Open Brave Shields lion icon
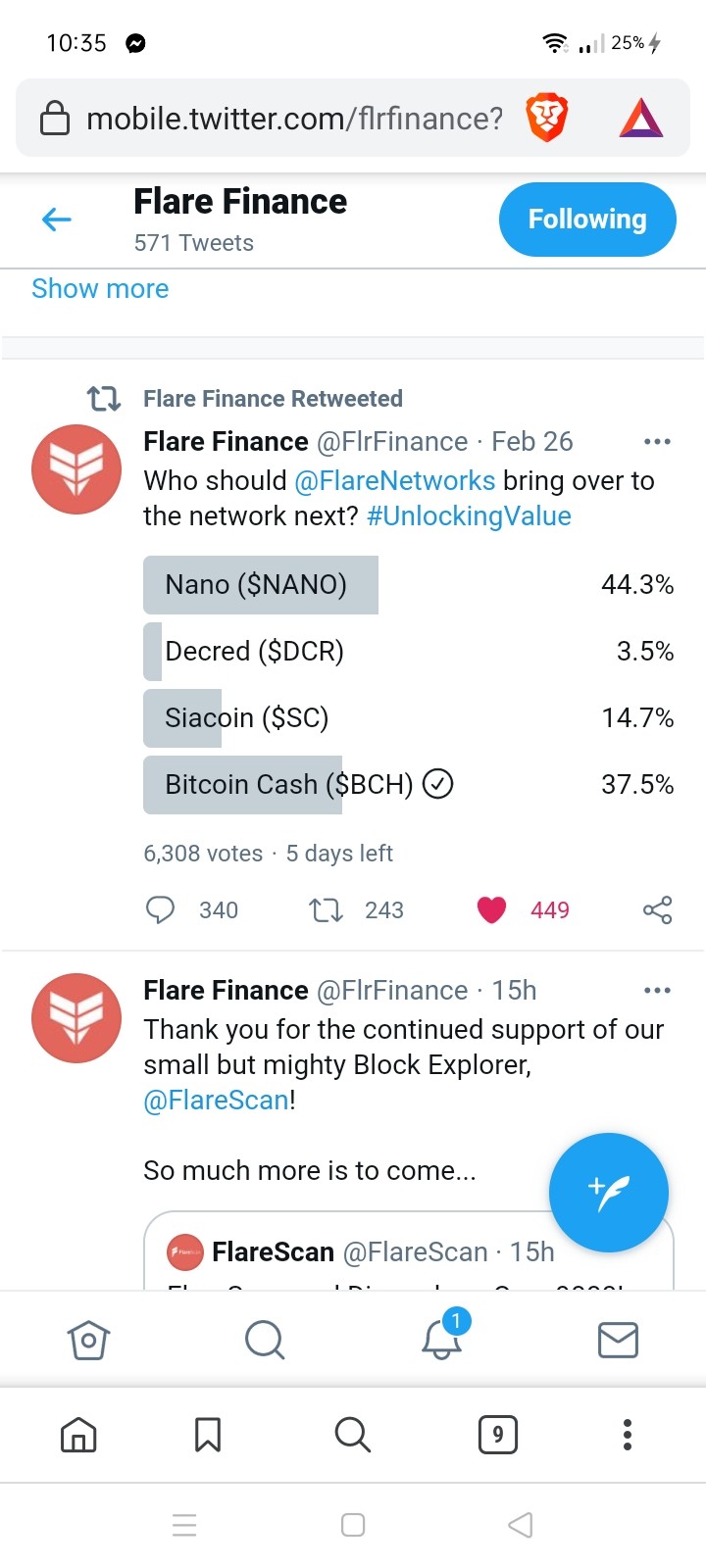The height and width of the screenshot is (1568, 706). coord(547,119)
